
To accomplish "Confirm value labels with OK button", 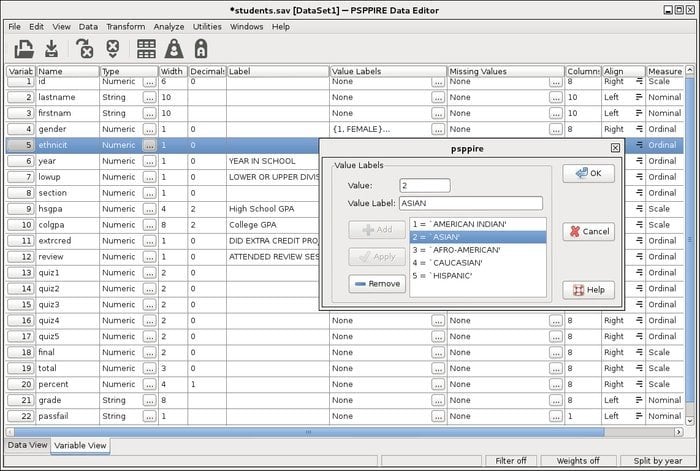I will [x=588, y=173].
